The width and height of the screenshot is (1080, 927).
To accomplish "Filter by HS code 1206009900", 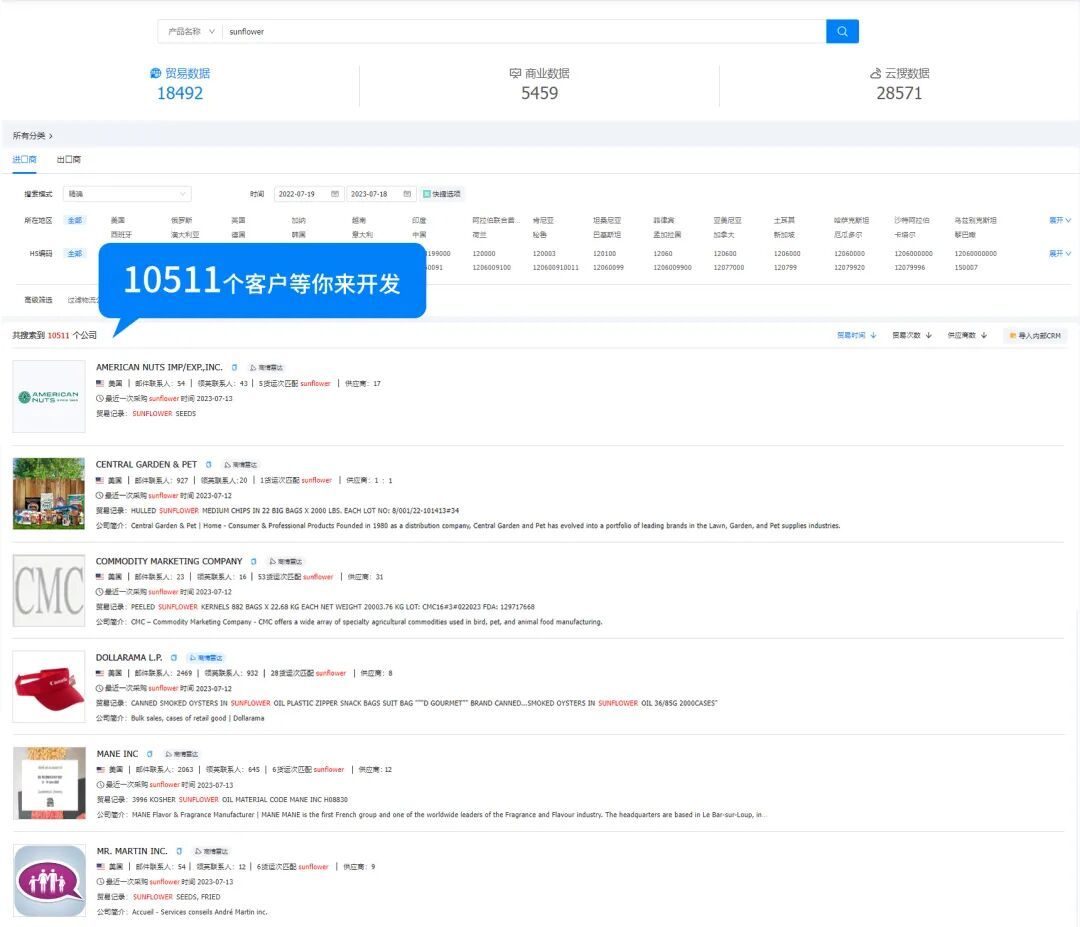I will coord(672,267).
